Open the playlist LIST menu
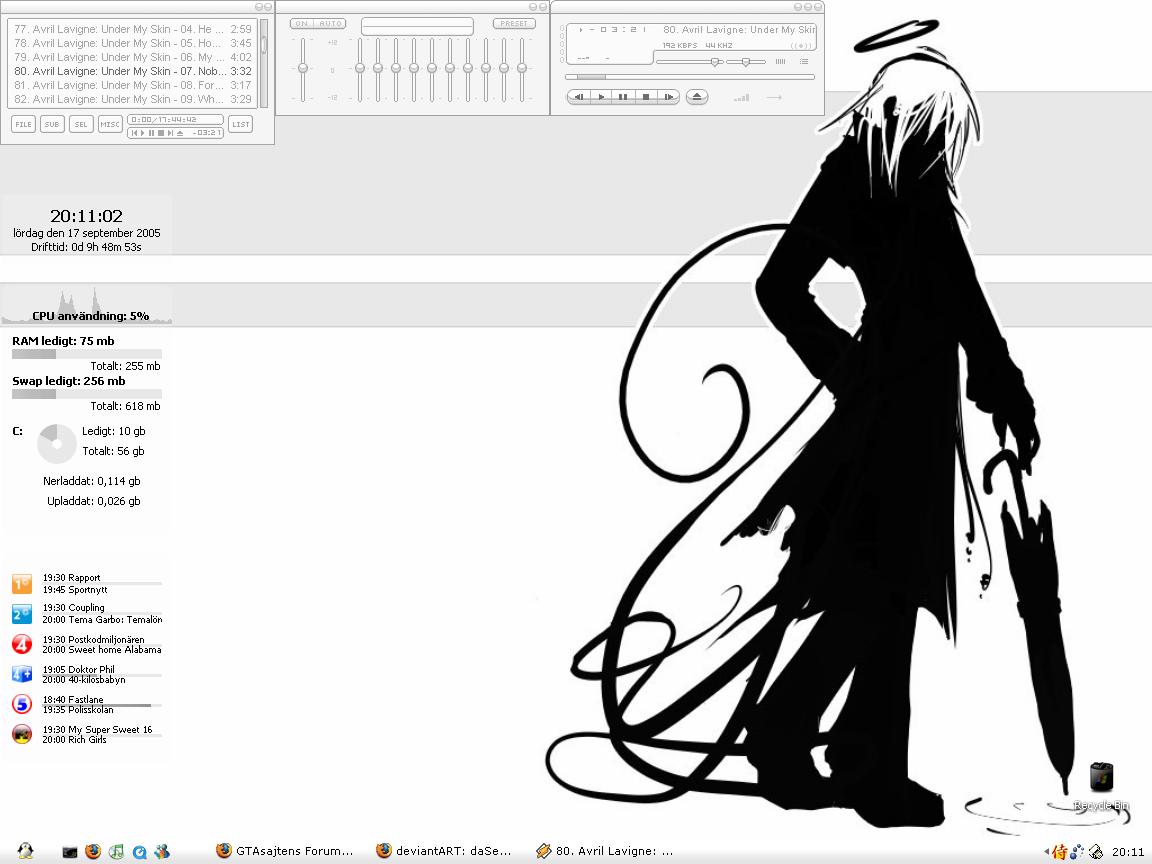 (240, 124)
